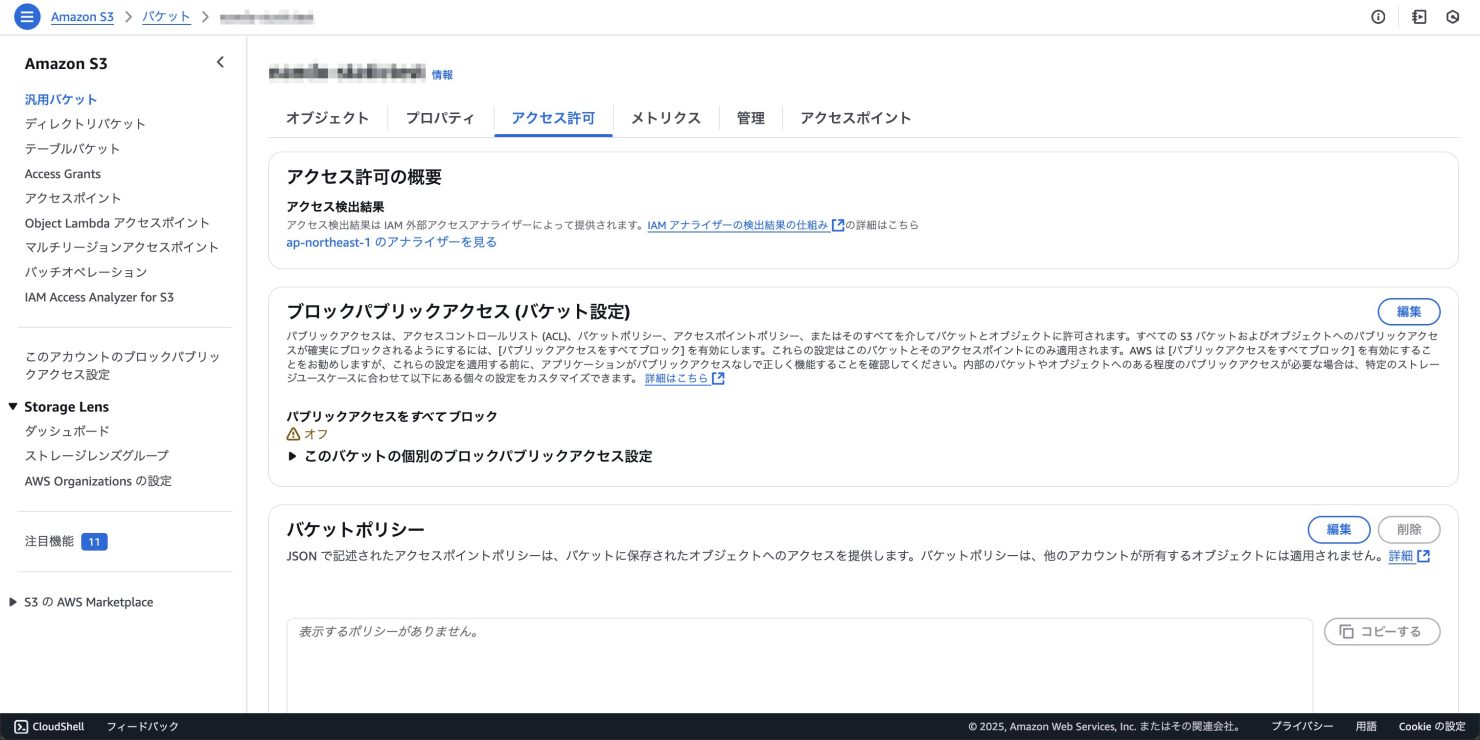
Task: Switch to the プロパティ tab
Action: tap(440, 118)
